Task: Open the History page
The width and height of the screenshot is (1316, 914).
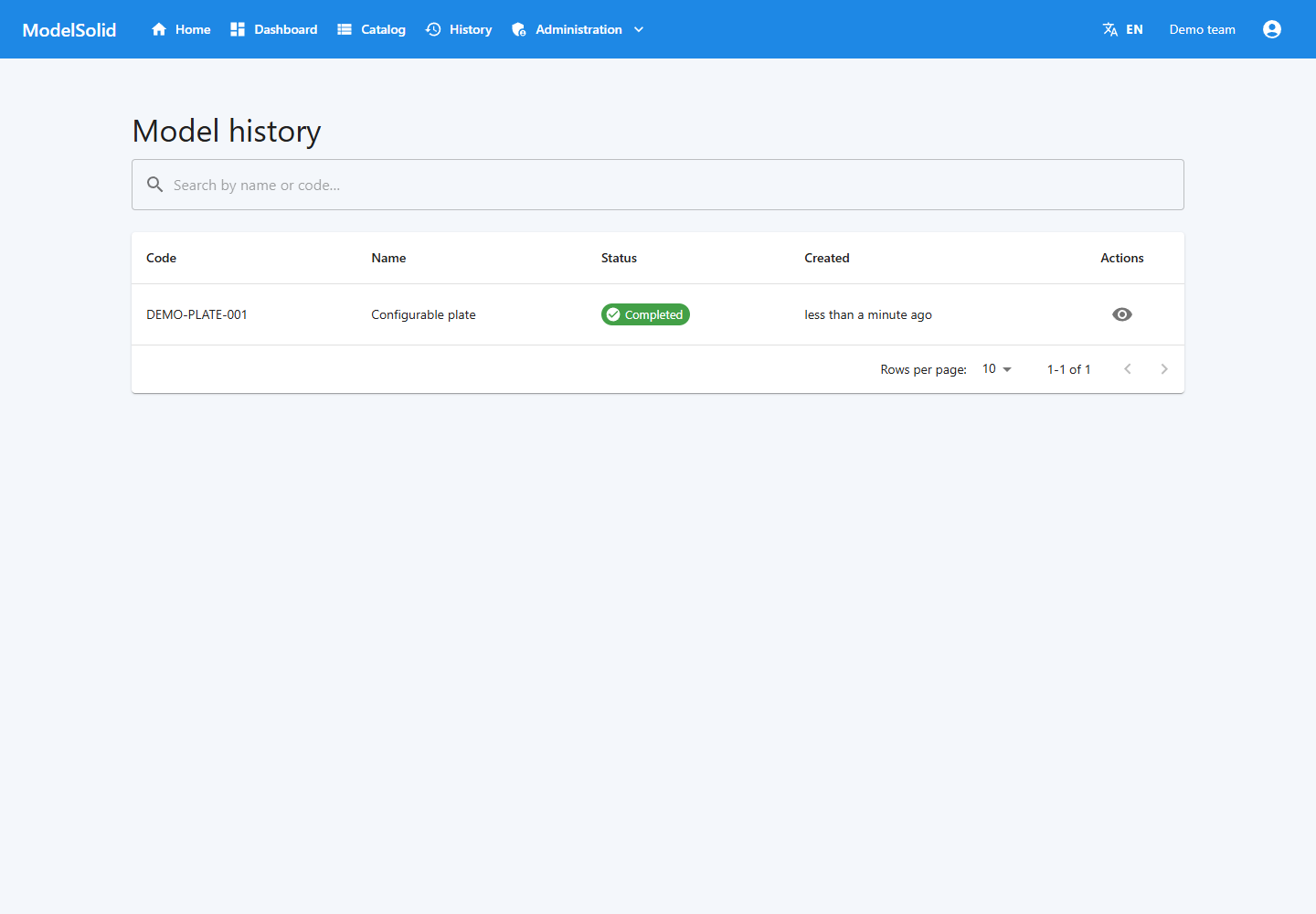Action: (459, 29)
